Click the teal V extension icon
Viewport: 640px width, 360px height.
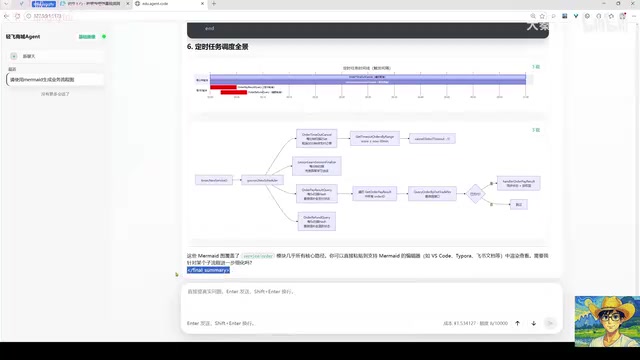pos(576,16)
